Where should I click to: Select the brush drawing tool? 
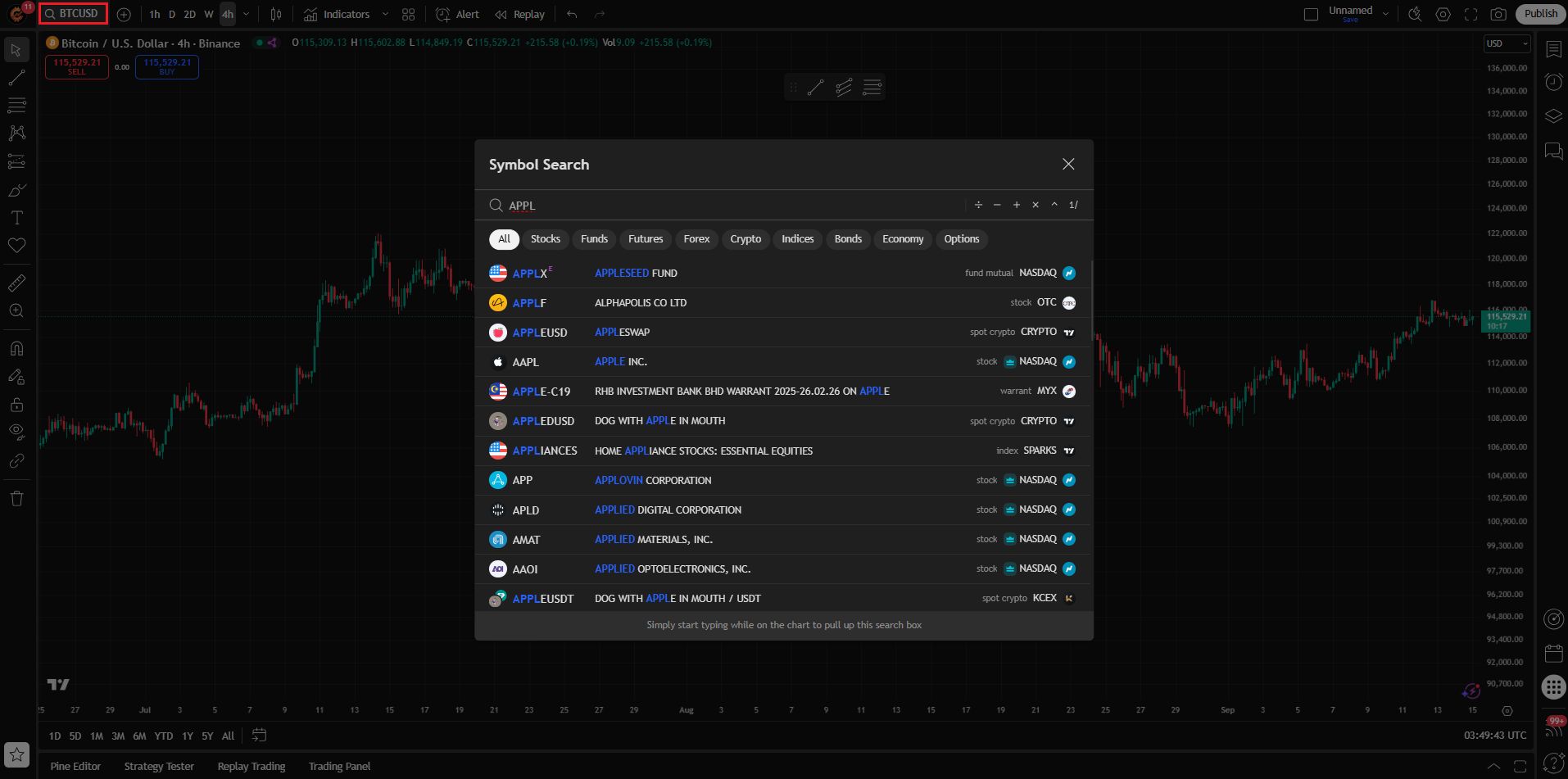coord(16,190)
